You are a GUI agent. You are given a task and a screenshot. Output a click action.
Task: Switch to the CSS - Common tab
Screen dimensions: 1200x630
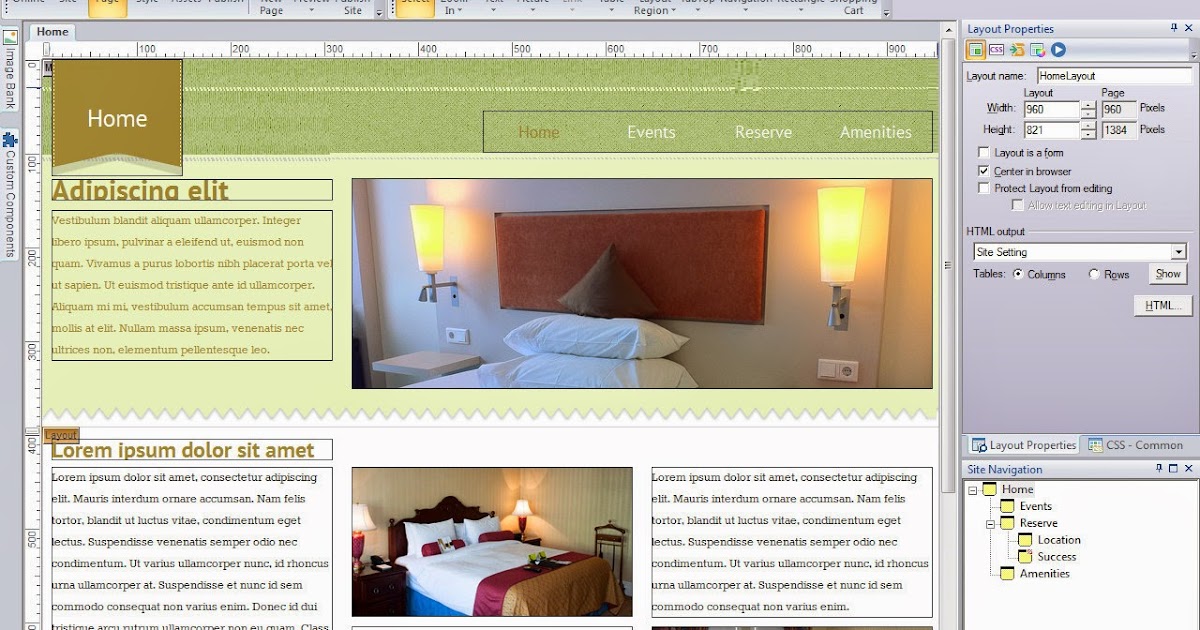[x=1136, y=445]
